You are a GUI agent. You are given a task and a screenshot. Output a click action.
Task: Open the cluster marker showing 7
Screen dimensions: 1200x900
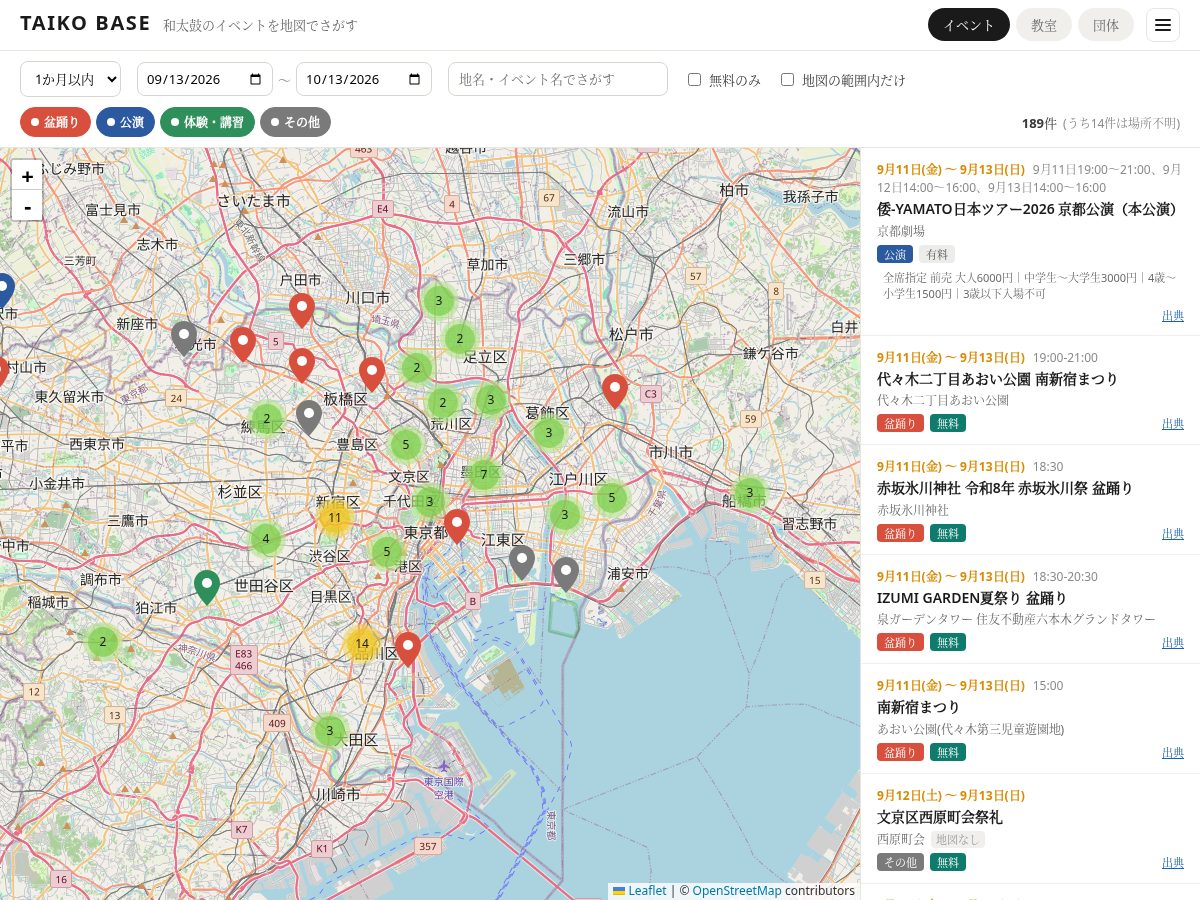pyautogui.click(x=483, y=474)
